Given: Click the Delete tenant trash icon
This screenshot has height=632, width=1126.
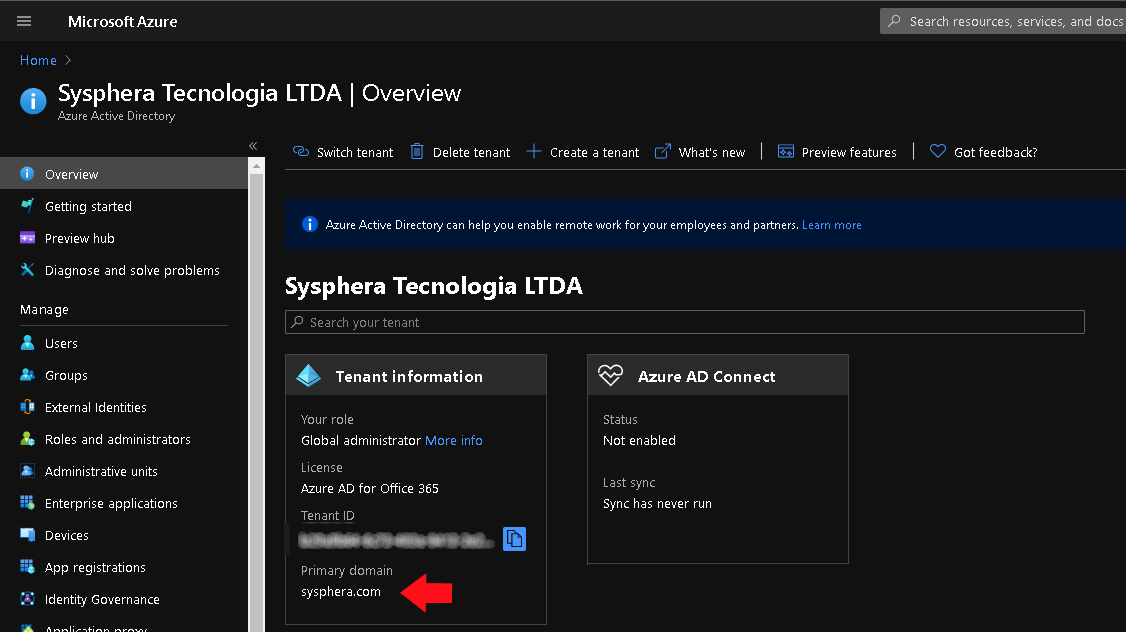Looking at the screenshot, I should point(417,152).
